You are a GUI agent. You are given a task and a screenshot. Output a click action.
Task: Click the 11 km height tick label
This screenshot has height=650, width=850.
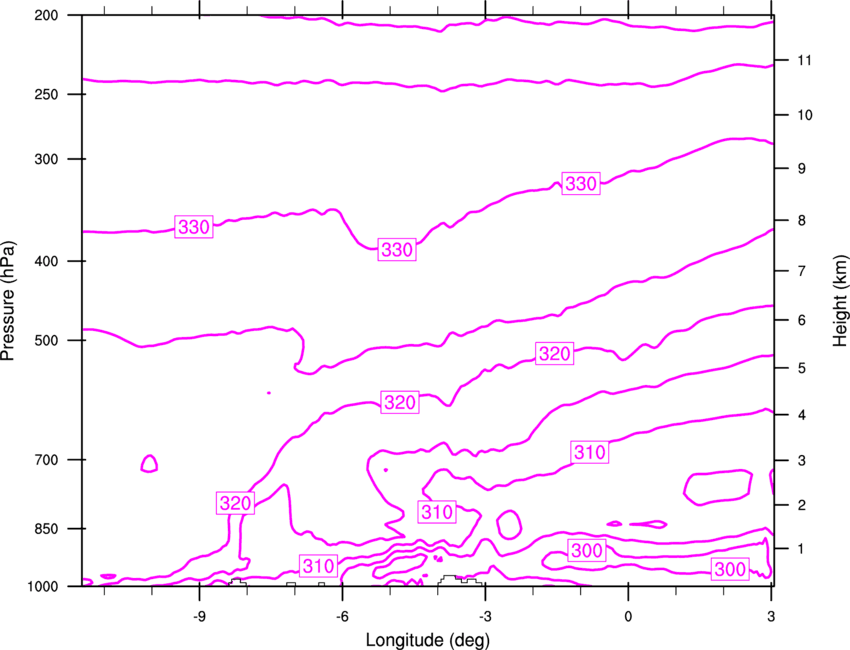[804, 60]
